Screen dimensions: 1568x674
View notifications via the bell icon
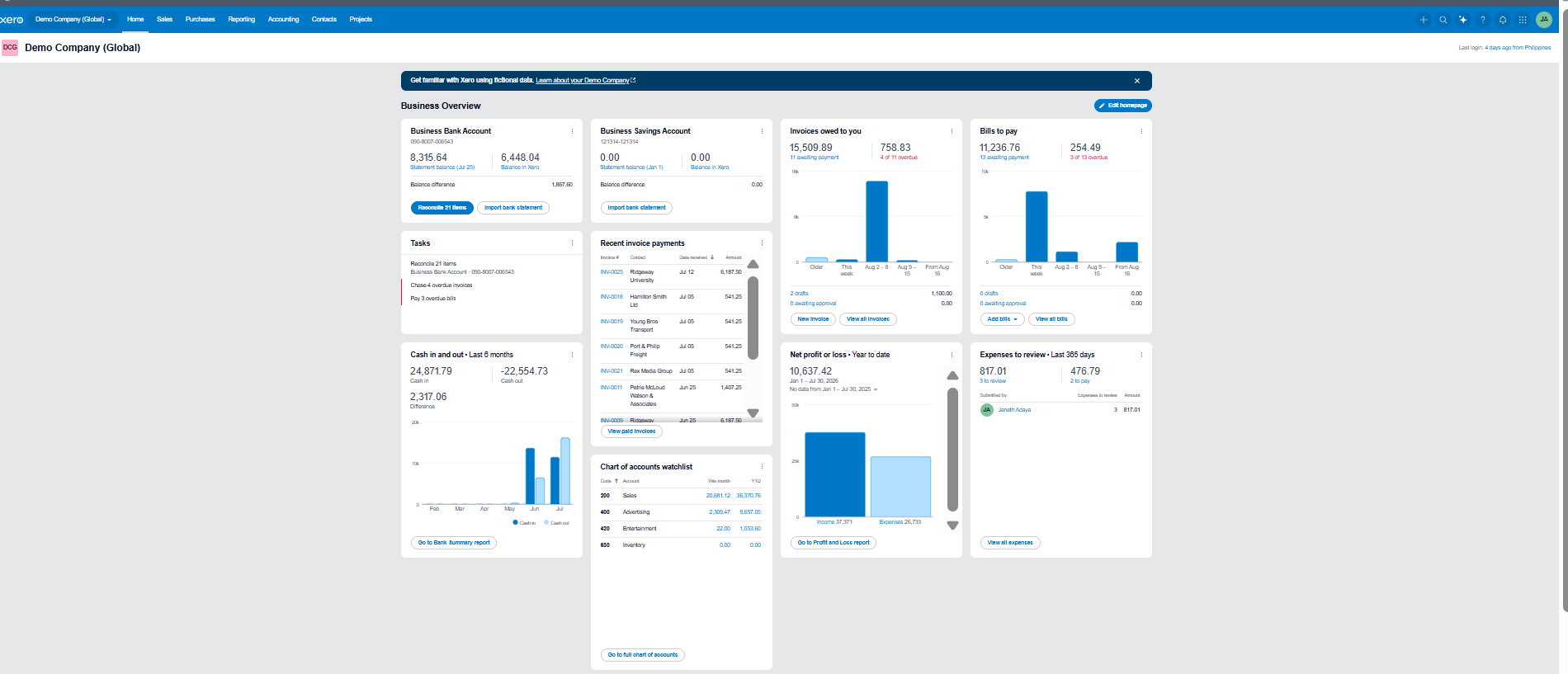click(1503, 20)
